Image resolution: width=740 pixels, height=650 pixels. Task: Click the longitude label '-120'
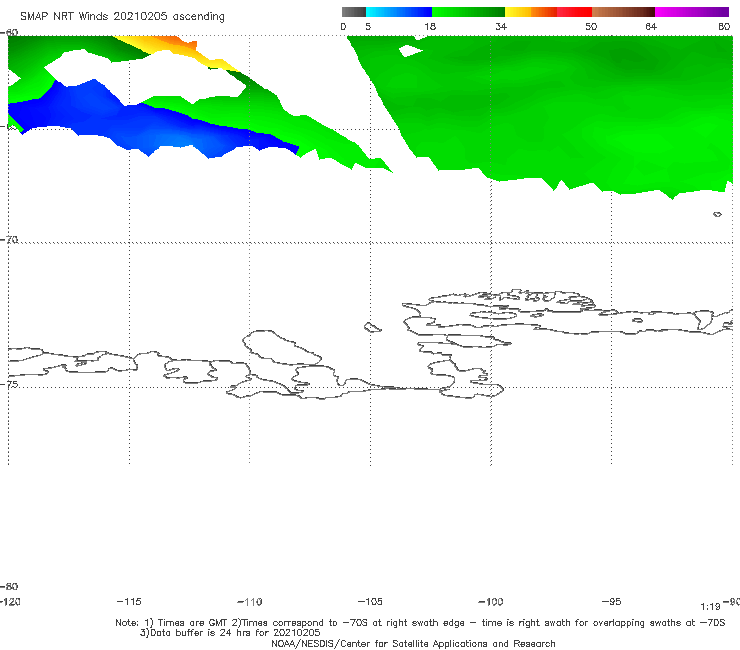tap(10, 601)
